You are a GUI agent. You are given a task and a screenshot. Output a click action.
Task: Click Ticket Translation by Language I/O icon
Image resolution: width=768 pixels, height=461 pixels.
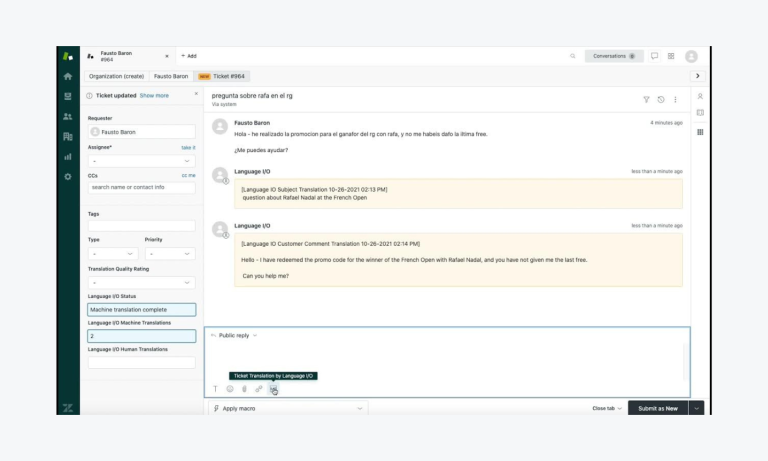coord(273,389)
